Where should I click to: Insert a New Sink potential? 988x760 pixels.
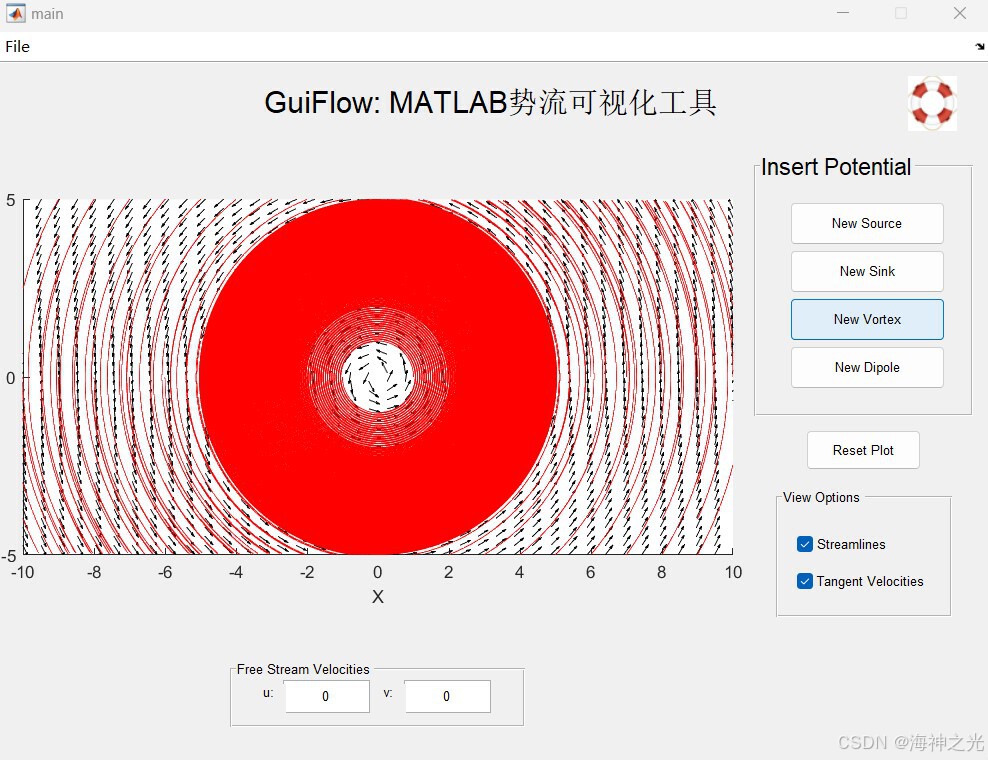[x=867, y=271]
